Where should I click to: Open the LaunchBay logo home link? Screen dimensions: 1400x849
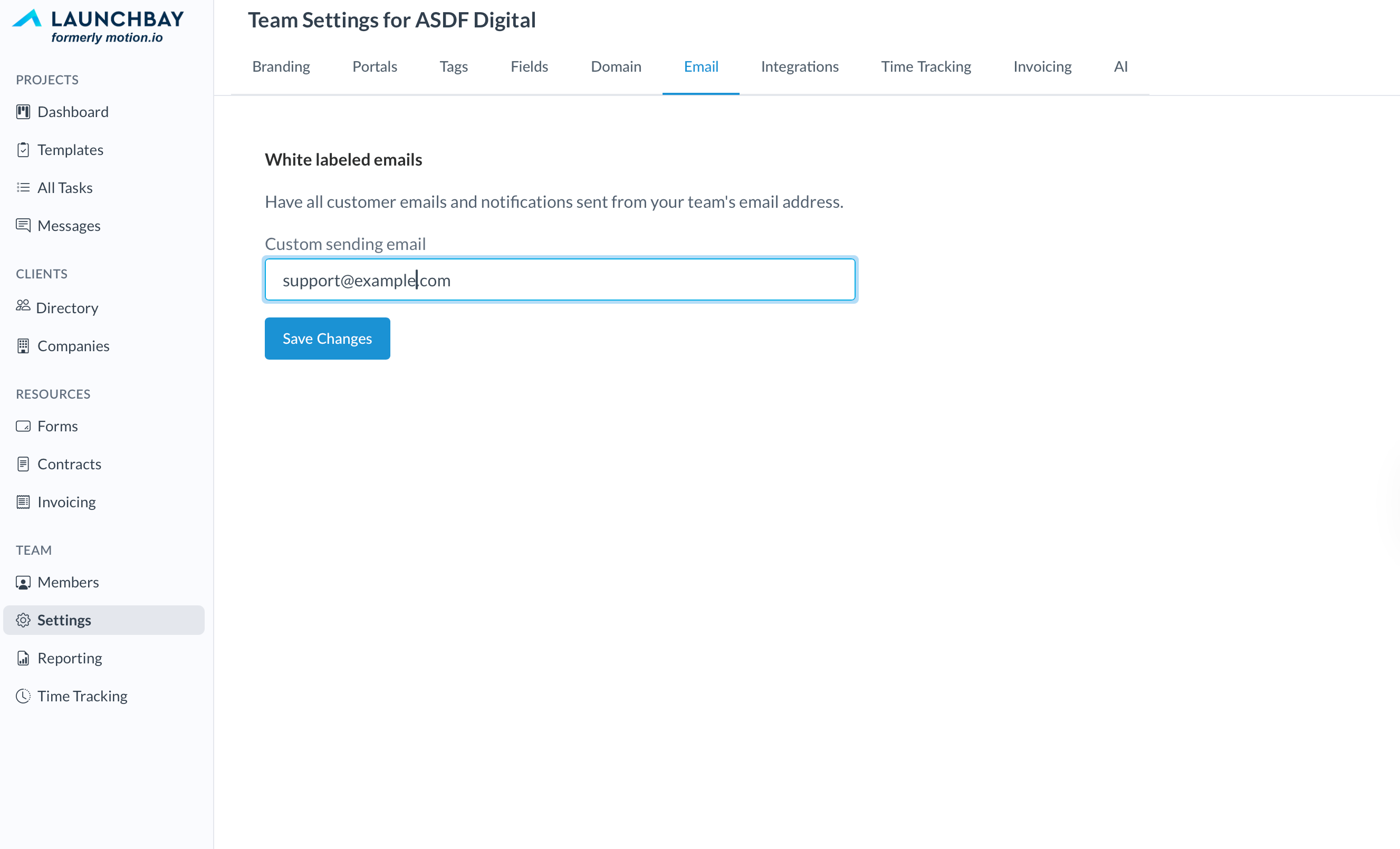[98, 25]
